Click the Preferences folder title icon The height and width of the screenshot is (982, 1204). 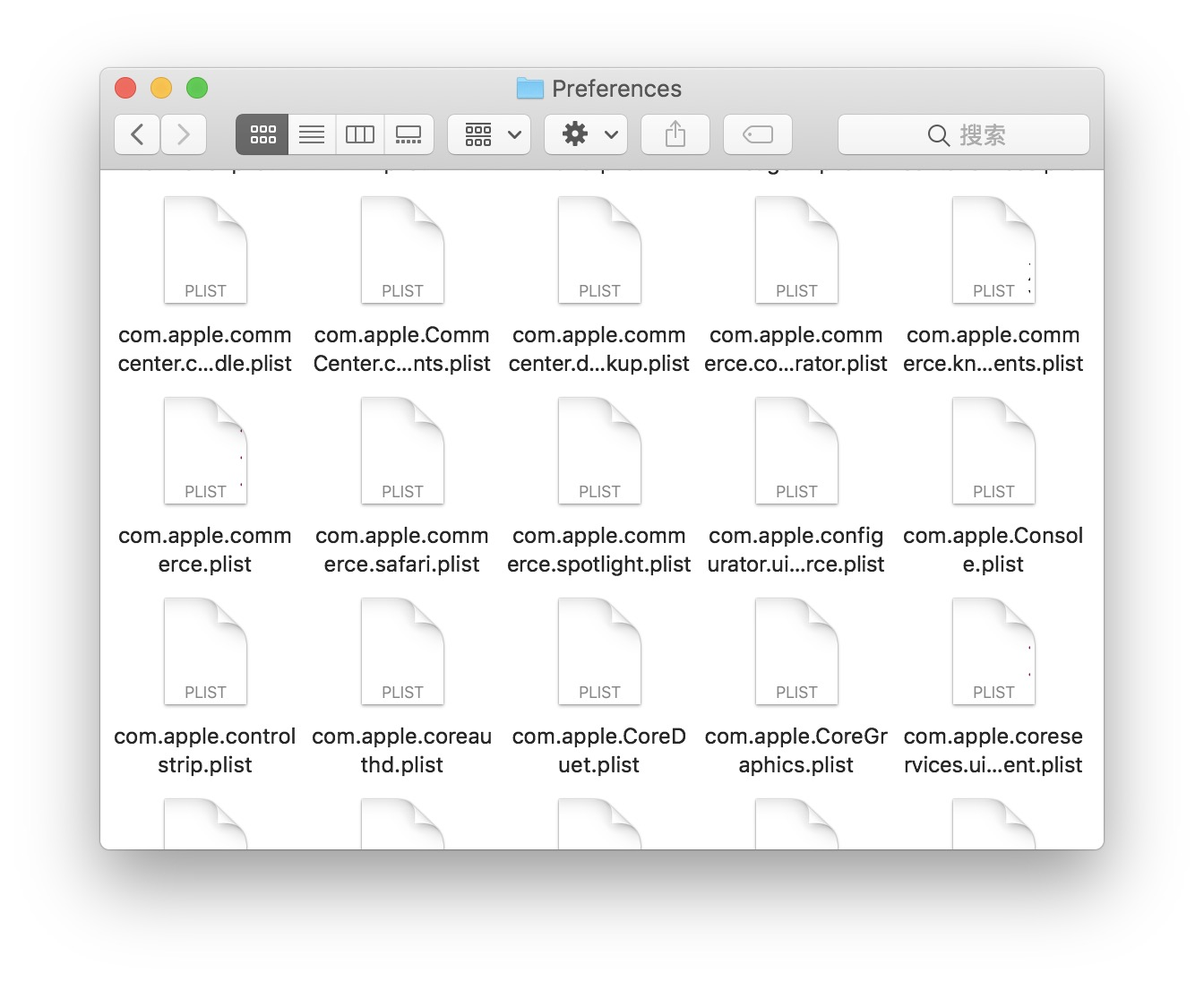(x=530, y=88)
